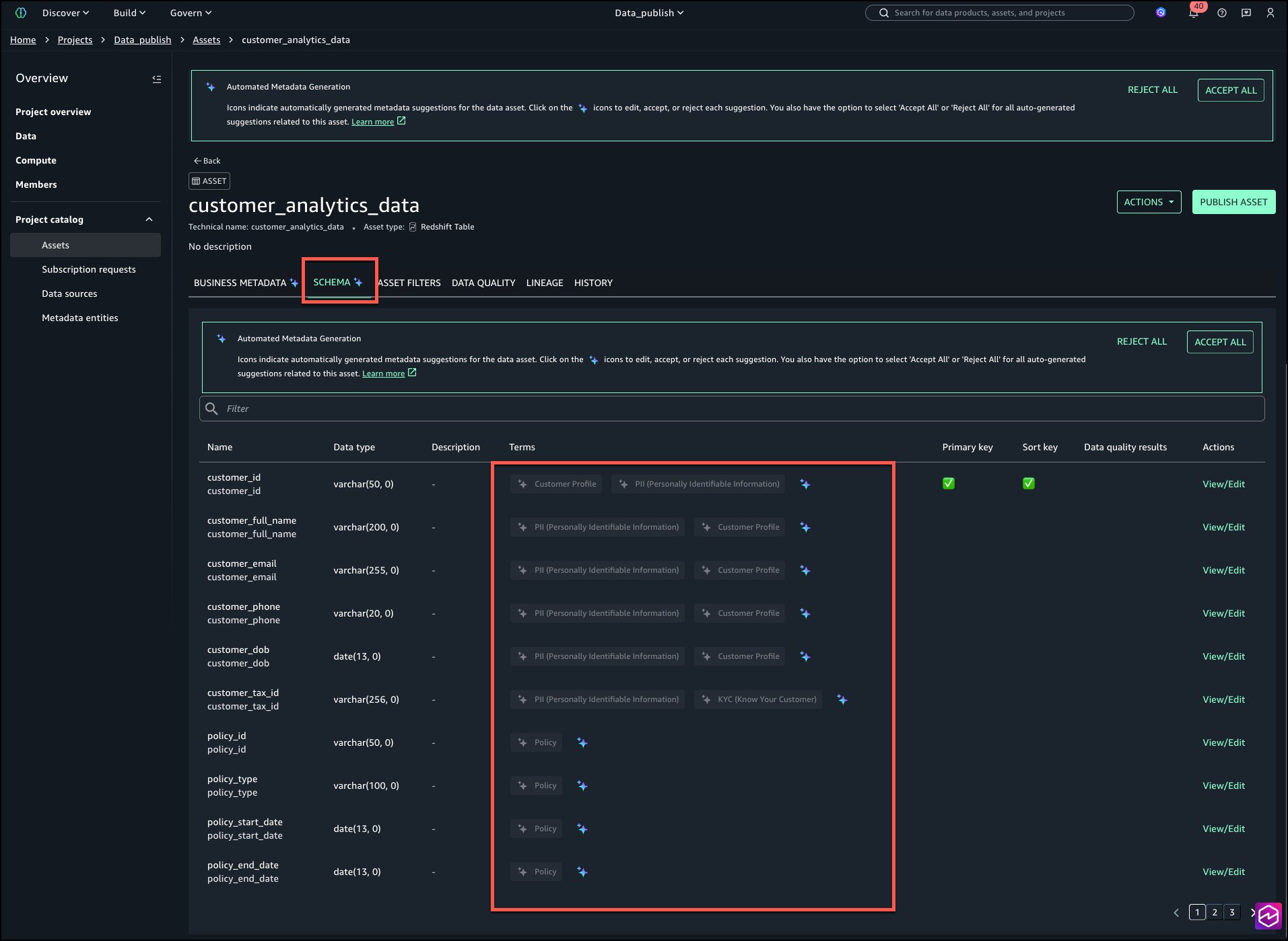Click the notifications bell icon
The image size is (1288, 941).
(1193, 13)
